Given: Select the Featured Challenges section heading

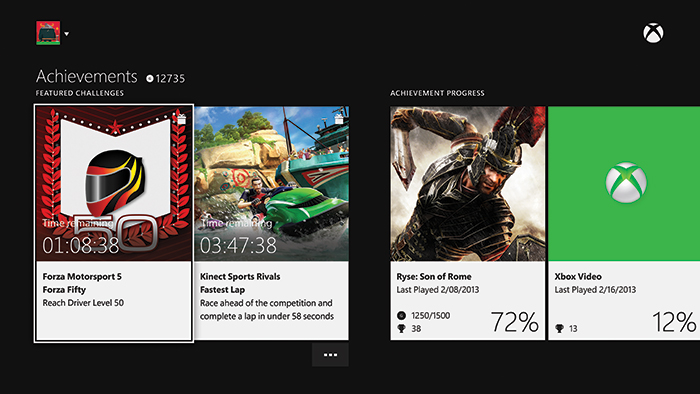Looking at the screenshot, I should pyautogui.click(x=80, y=93).
